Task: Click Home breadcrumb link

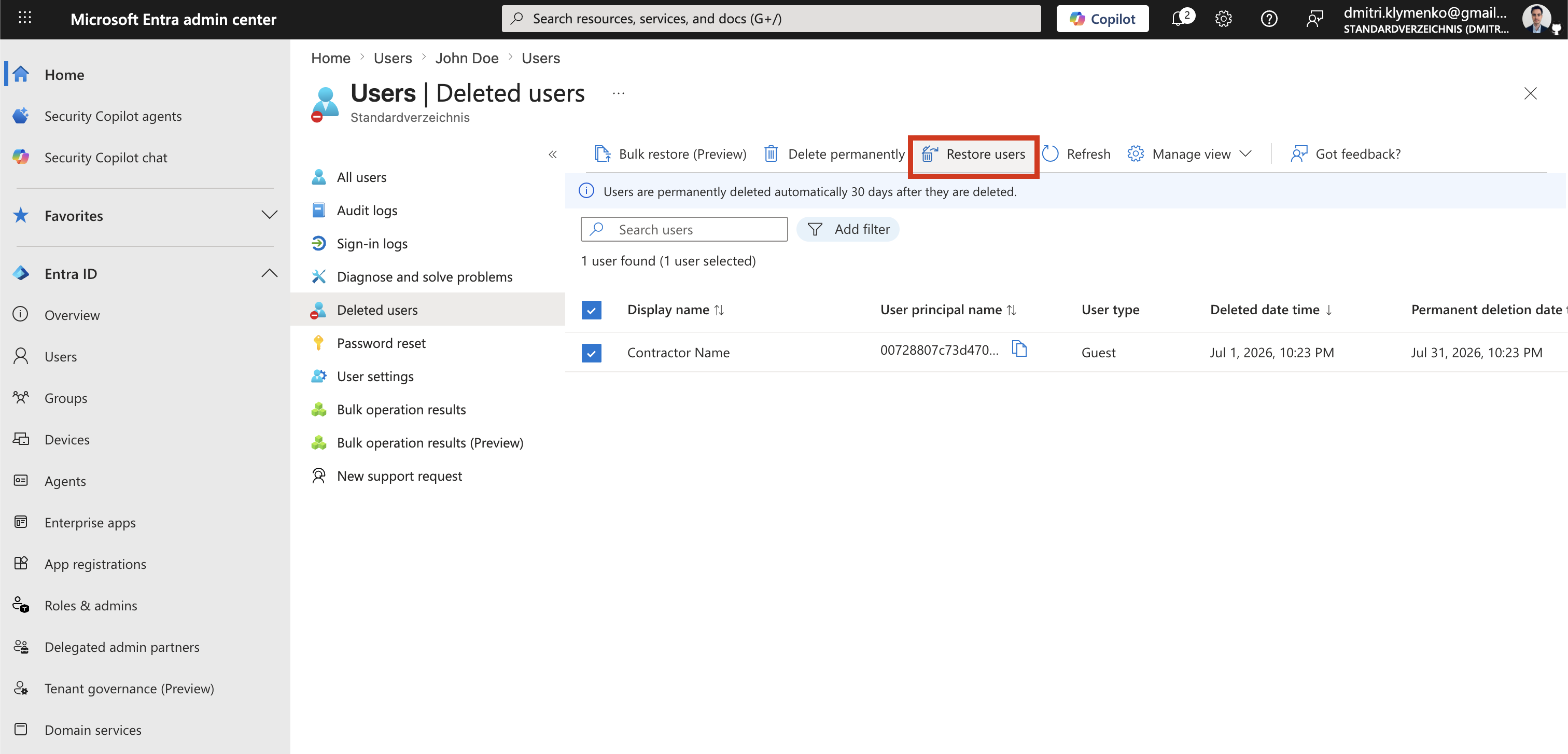Action: [x=330, y=58]
